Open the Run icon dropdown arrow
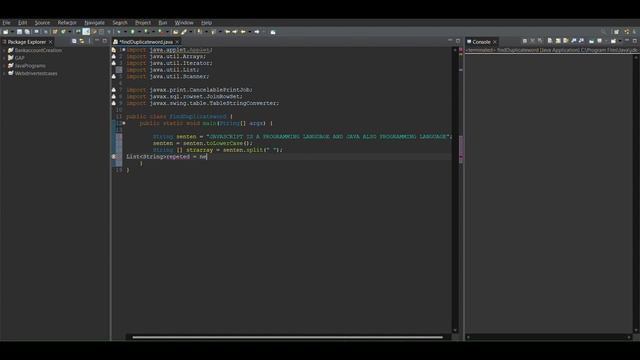 pos(140,32)
